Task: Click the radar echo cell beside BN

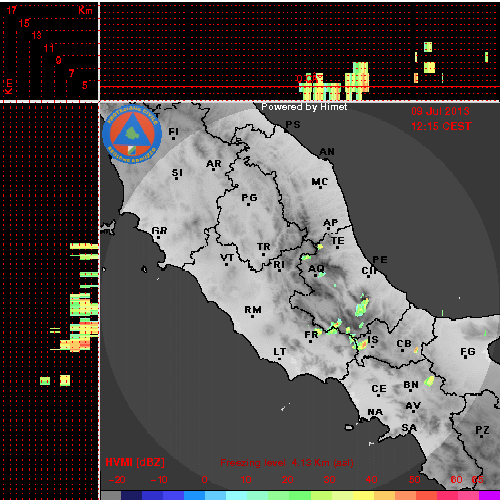Action: (429, 381)
